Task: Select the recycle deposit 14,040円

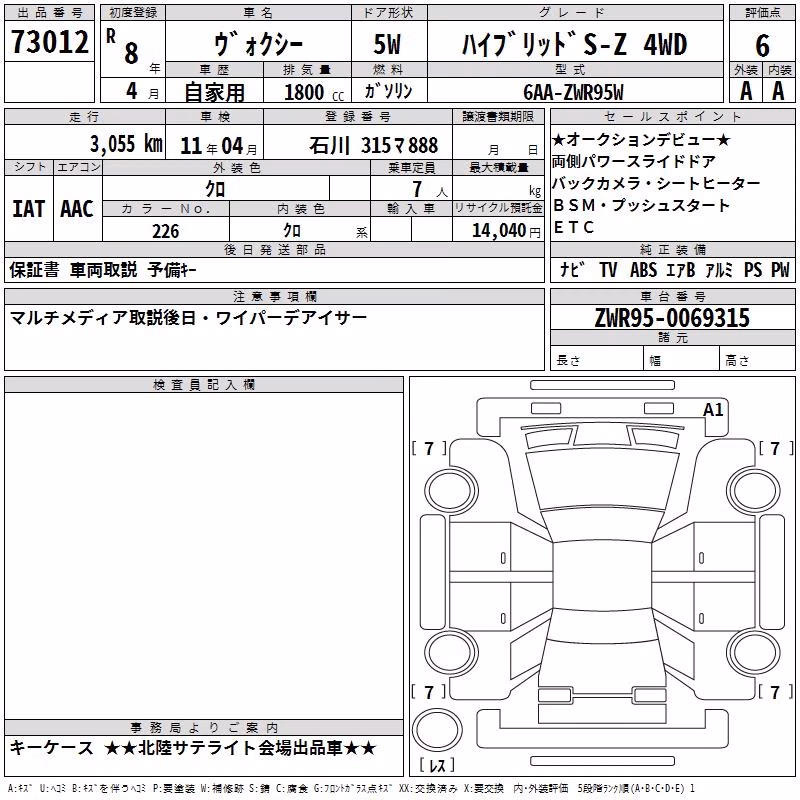Action: click(x=506, y=231)
